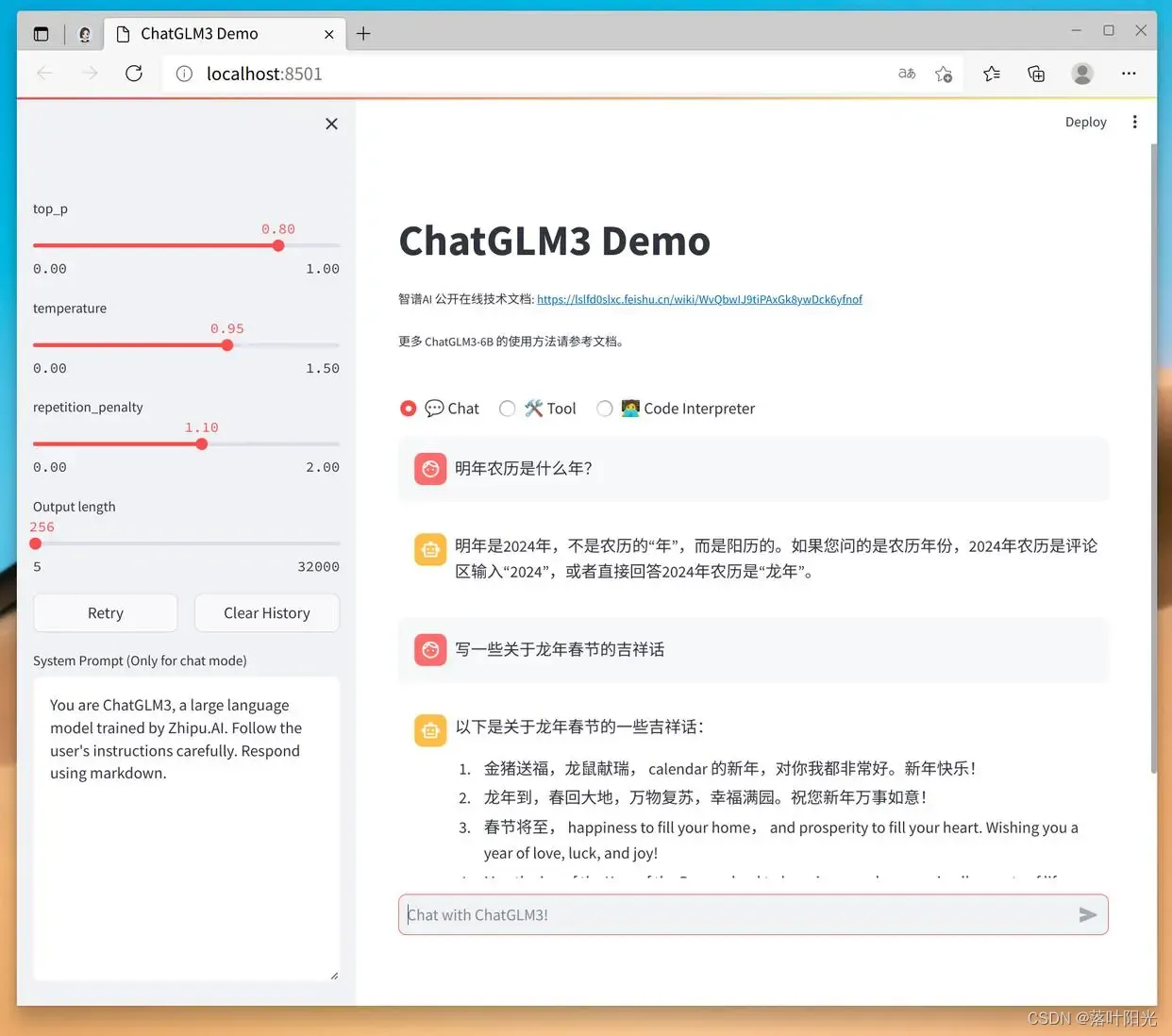Image resolution: width=1172 pixels, height=1036 pixels.
Task: Go forward to the next page
Action: [90, 74]
